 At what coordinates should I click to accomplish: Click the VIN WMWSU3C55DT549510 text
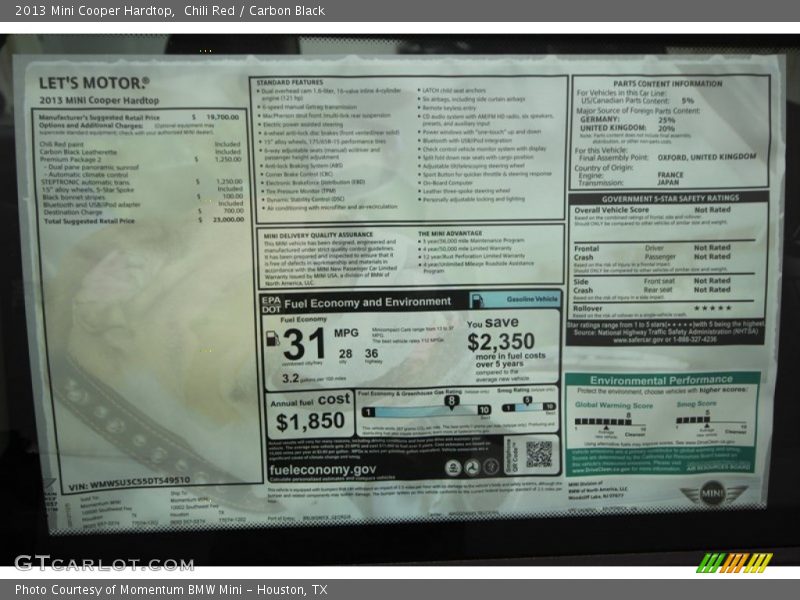129,483
